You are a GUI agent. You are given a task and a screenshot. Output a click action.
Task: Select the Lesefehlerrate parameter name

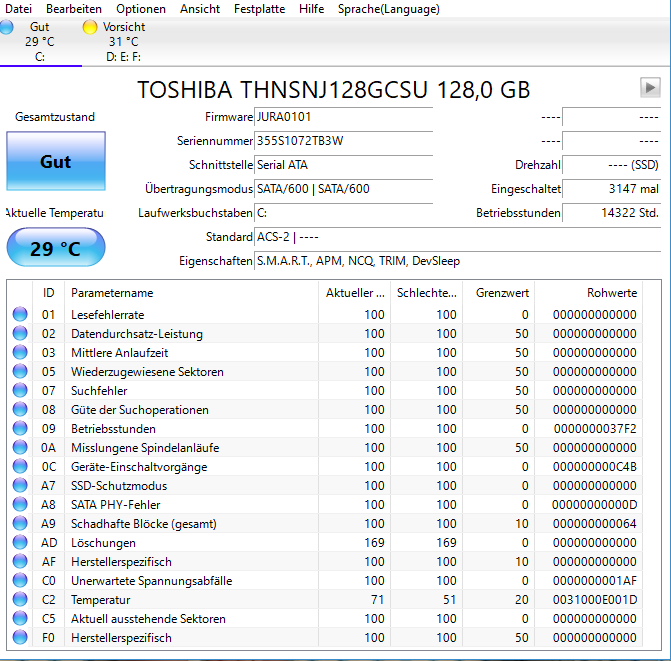click(x=107, y=315)
